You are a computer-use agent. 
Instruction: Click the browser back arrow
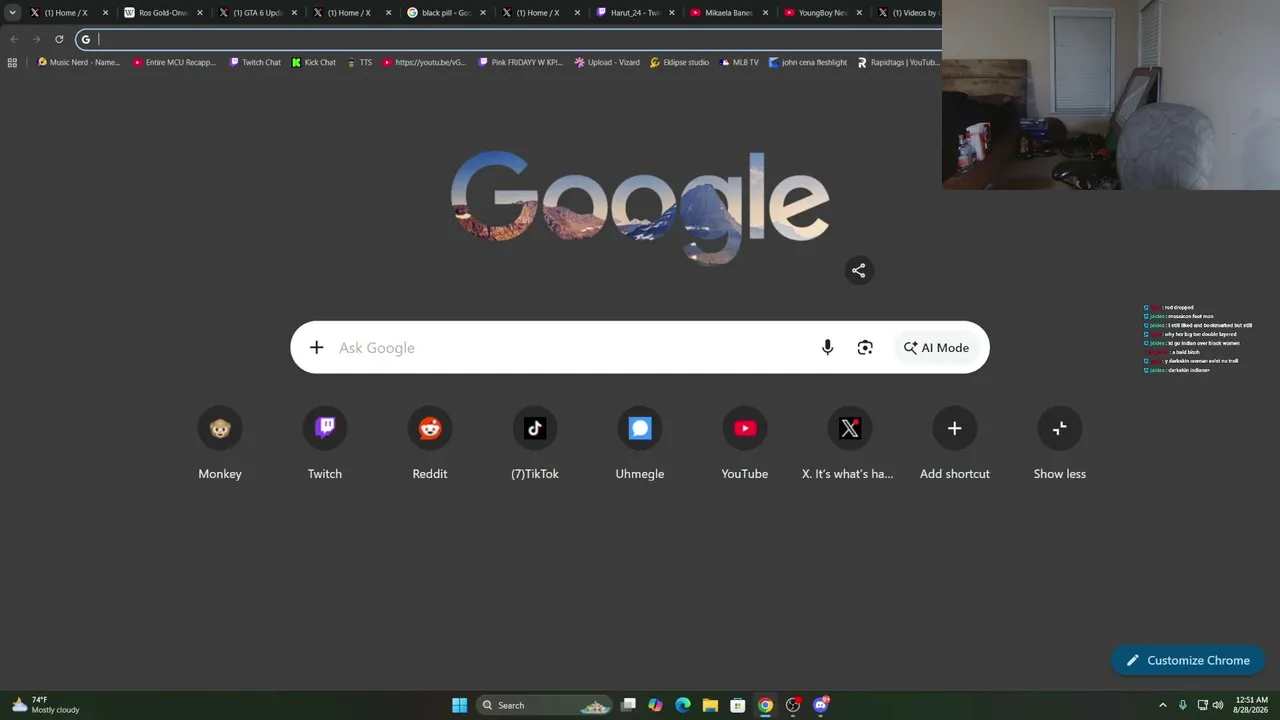pos(14,39)
